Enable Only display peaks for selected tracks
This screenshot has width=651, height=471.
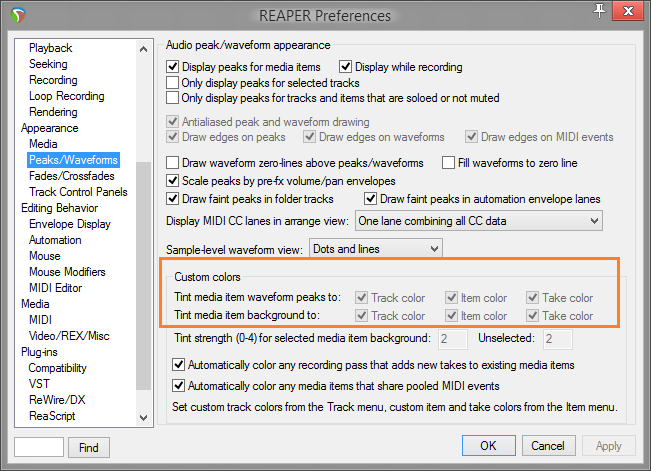click(173, 83)
